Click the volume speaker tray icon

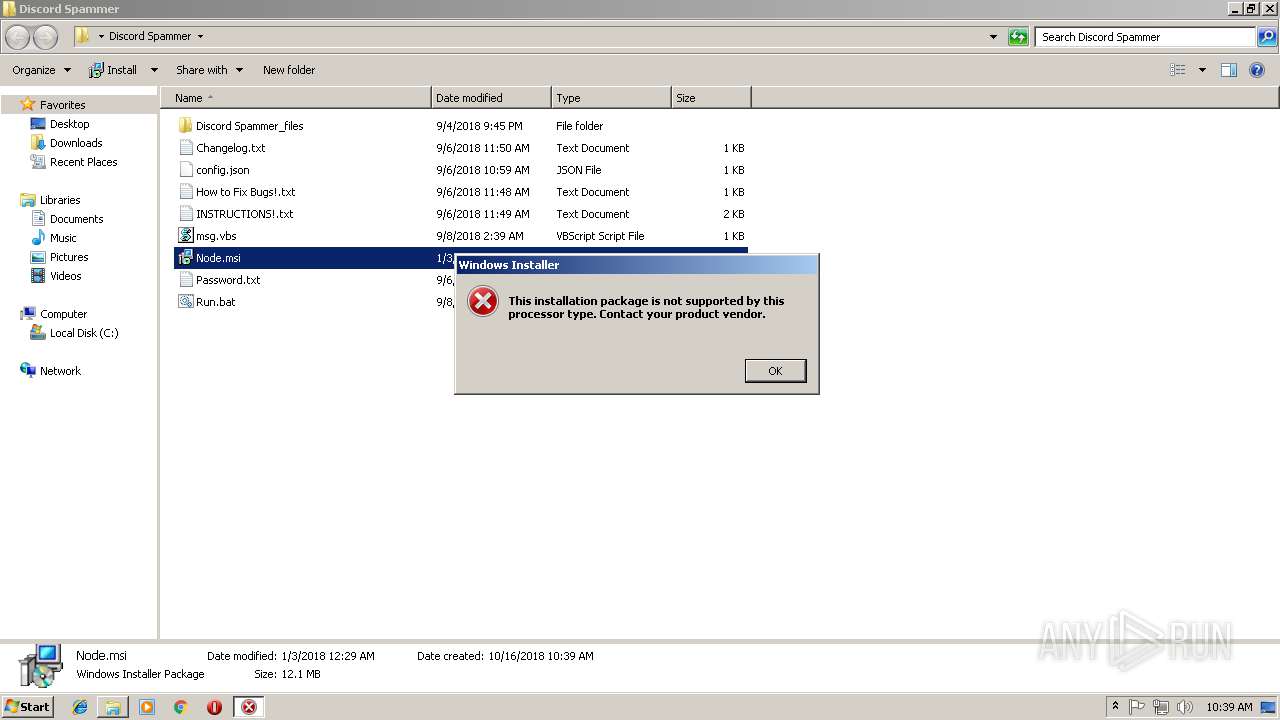(x=1185, y=707)
